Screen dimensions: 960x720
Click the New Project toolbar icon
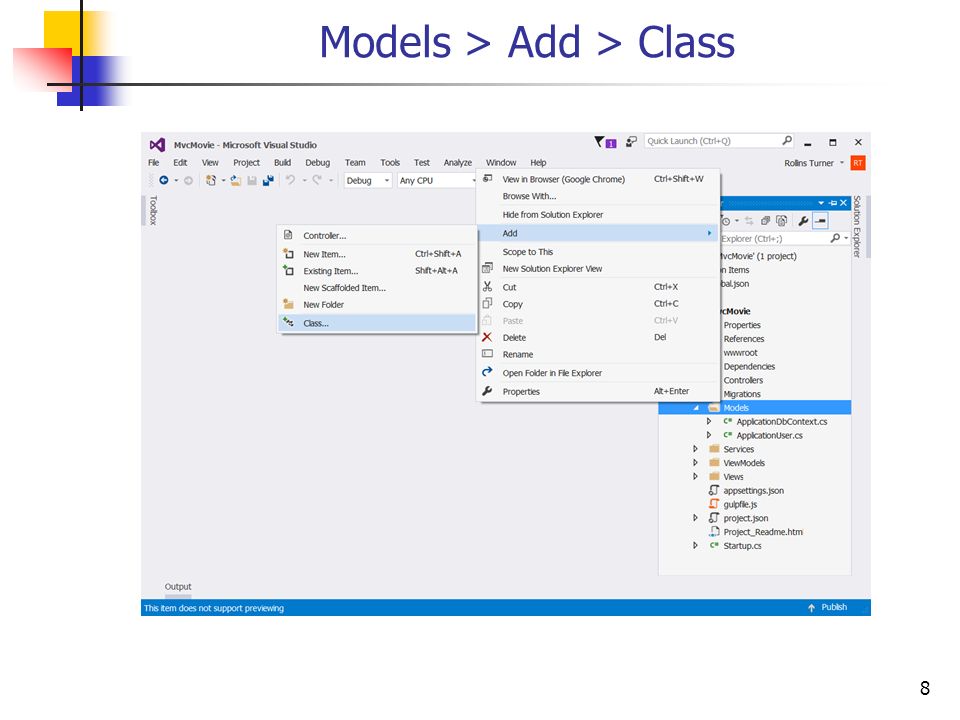[211, 180]
